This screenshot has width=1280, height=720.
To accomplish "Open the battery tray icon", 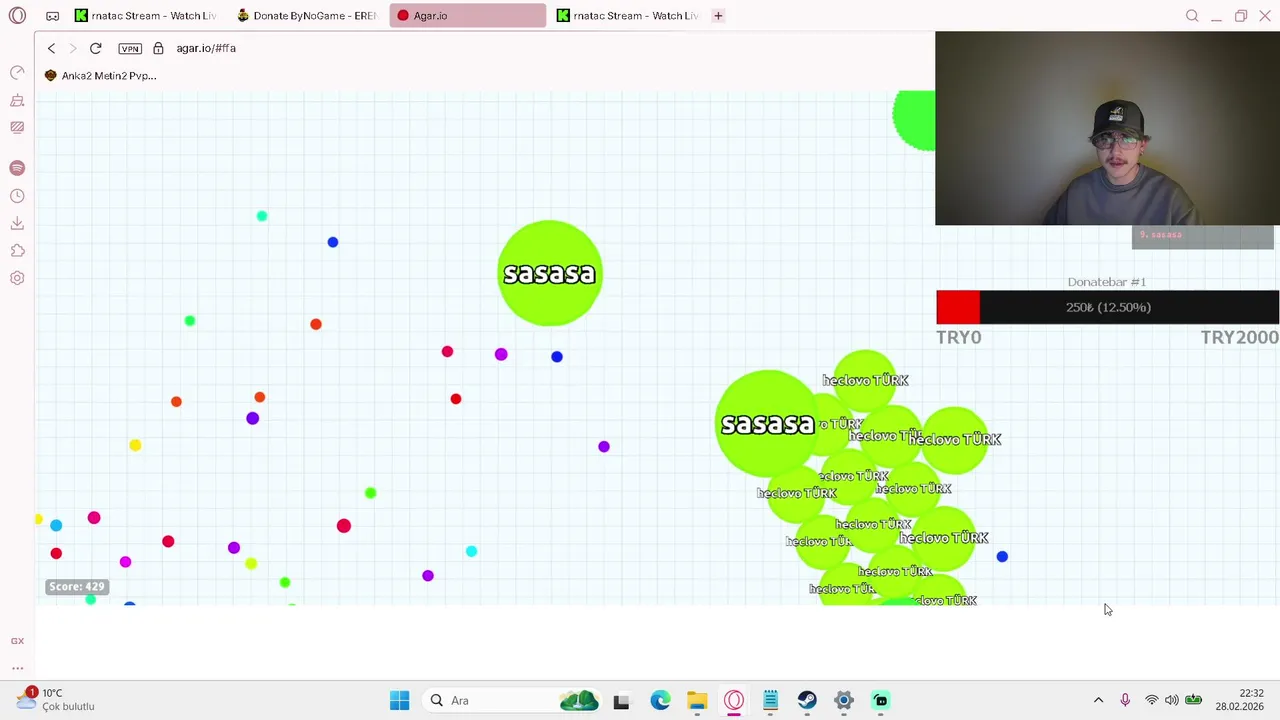I will [x=1193, y=700].
